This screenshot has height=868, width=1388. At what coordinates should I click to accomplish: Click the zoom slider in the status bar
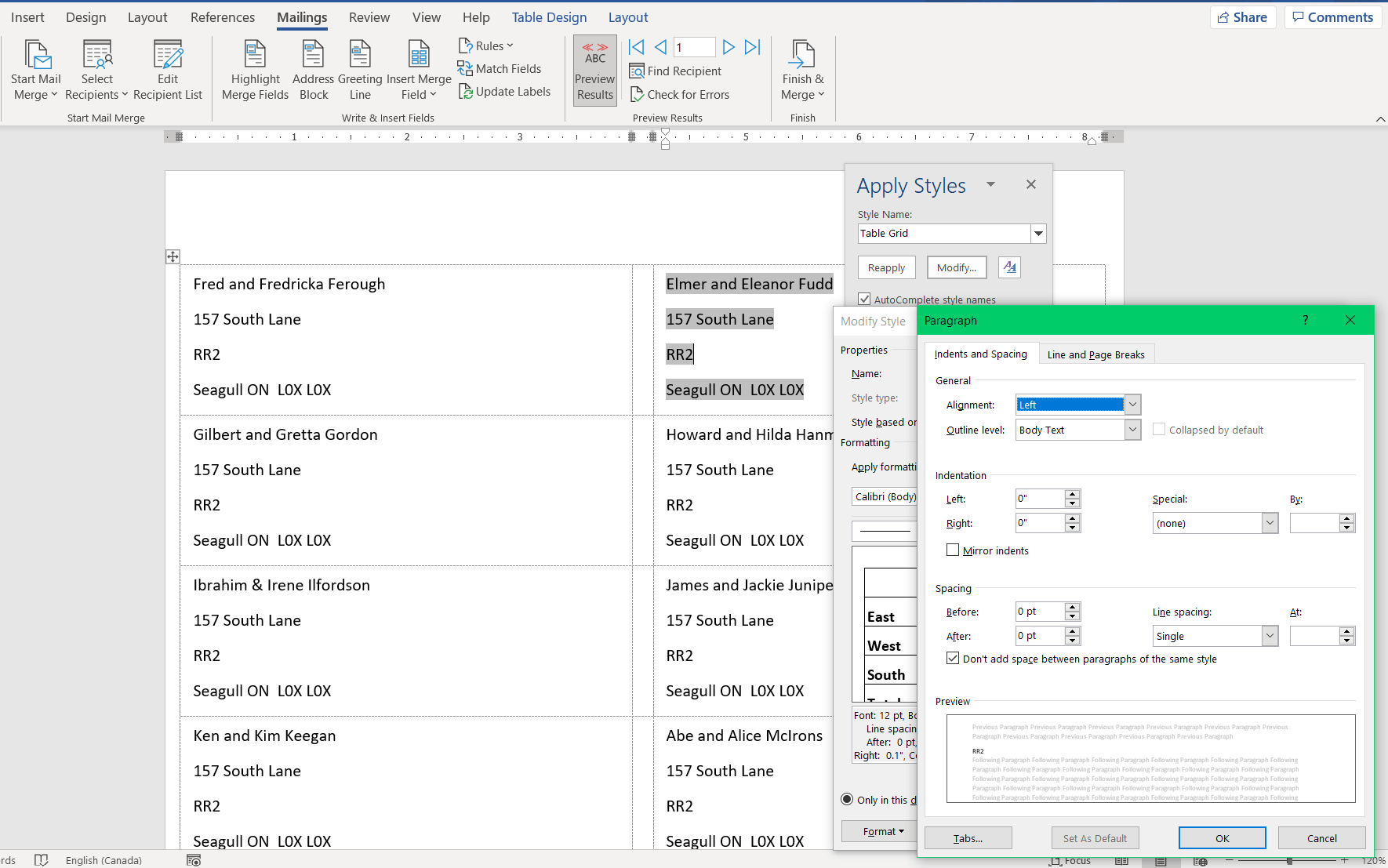pyautogui.click(x=1289, y=861)
